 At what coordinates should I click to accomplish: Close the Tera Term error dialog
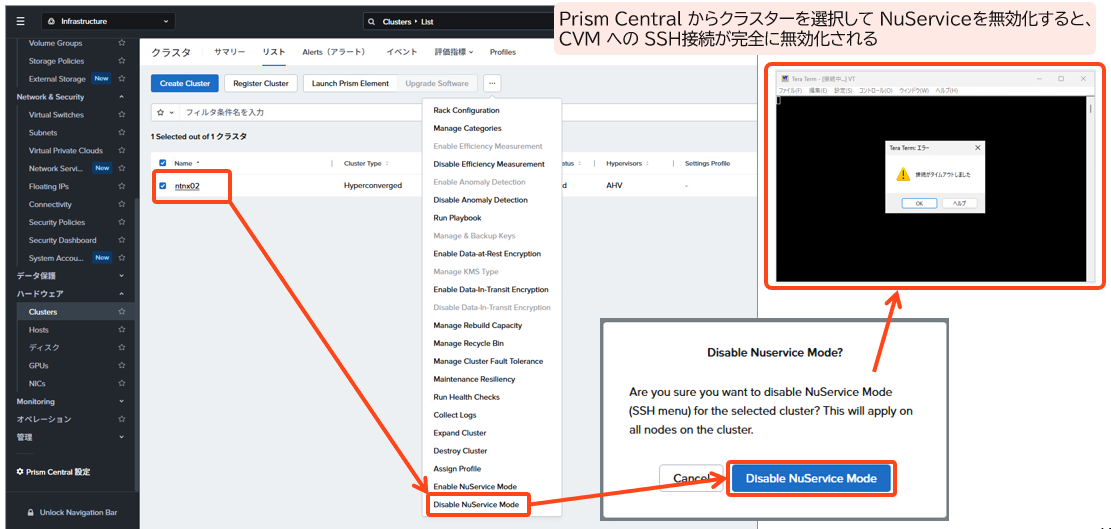[978, 148]
